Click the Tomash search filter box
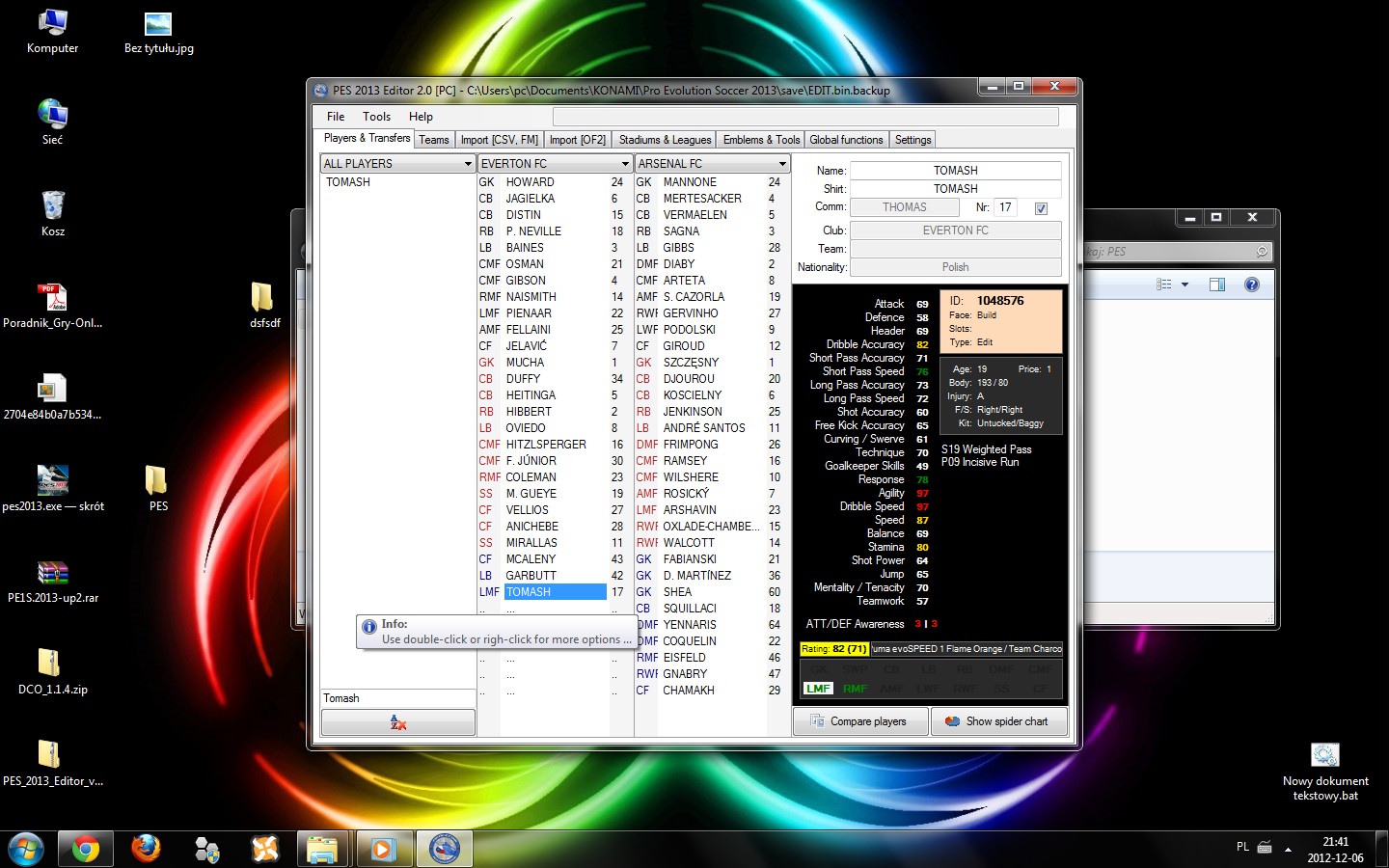The image size is (1389, 868). click(x=397, y=698)
